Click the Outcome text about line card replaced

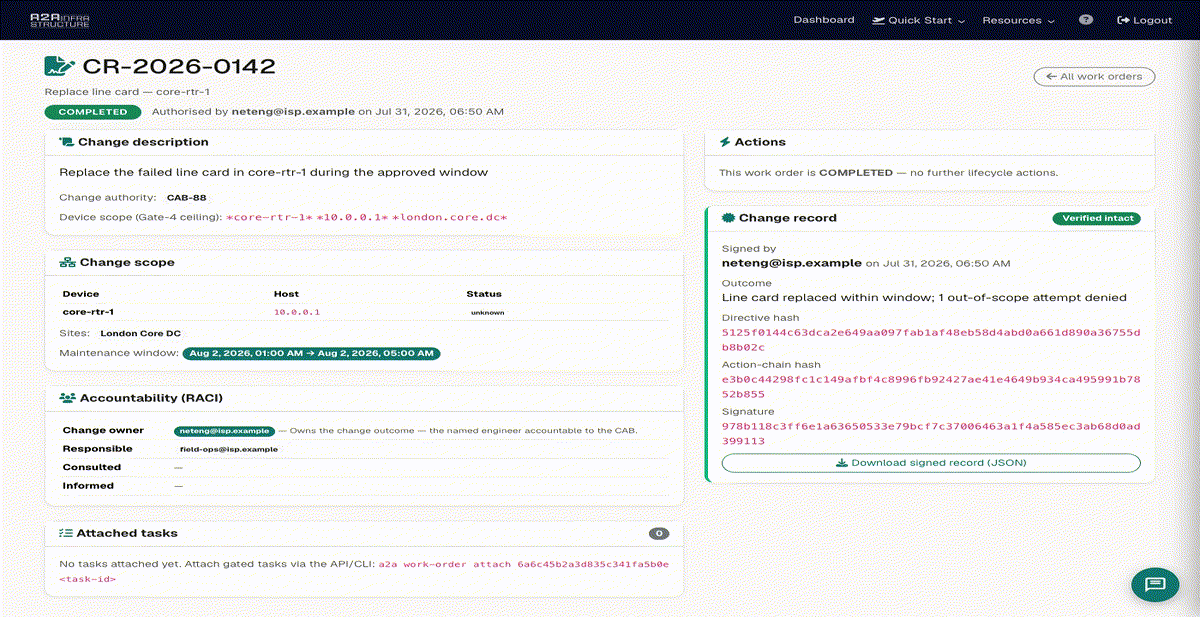(925, 297)
